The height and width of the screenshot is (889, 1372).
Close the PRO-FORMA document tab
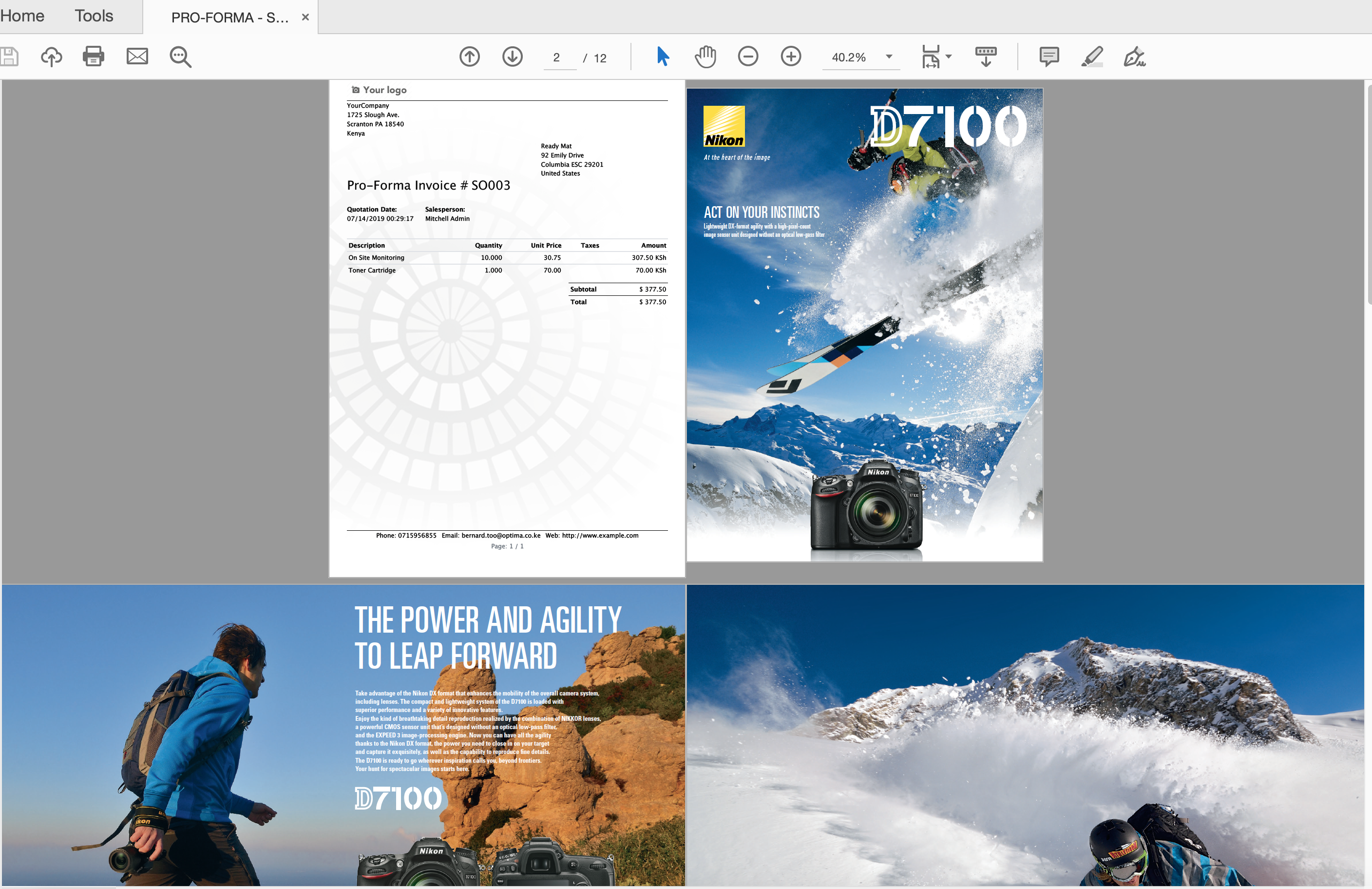[305, 17]
